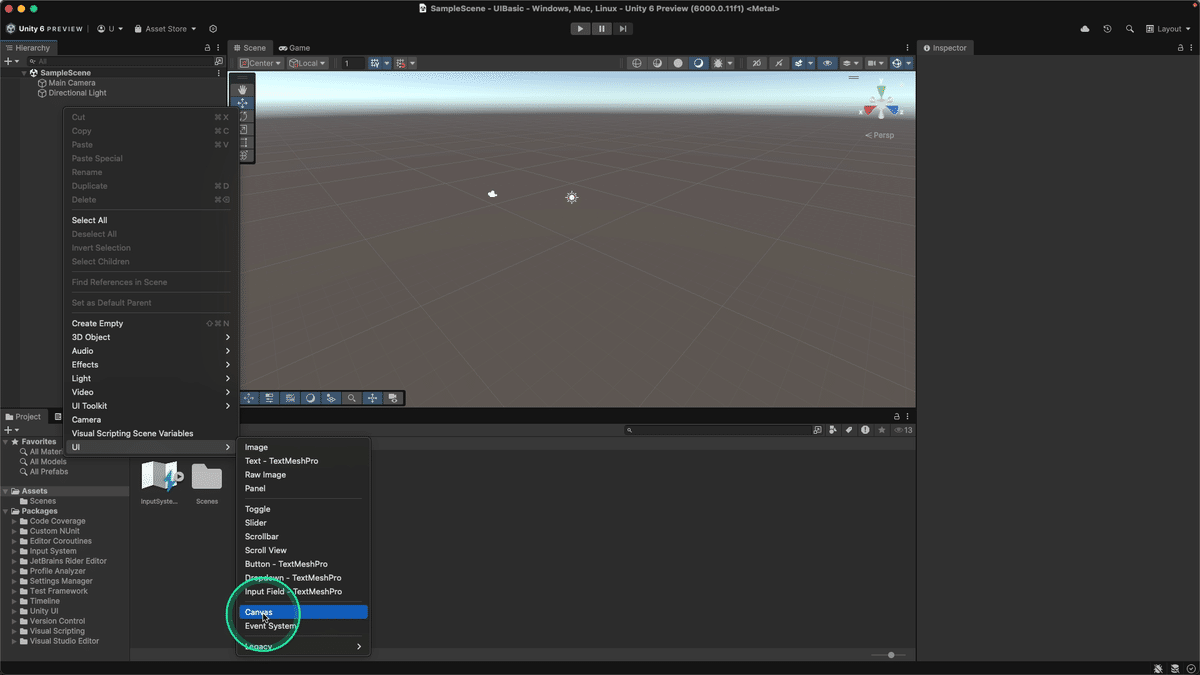Screen dimensions: 1200x675
Task: Select the Move tool in Scene toolbar
Action: pos(242,103)
